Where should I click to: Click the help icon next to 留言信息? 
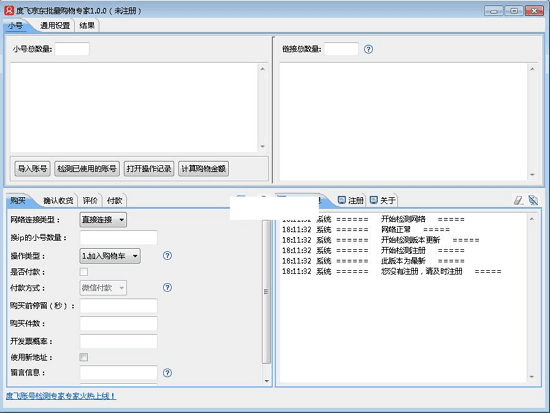[167, 373]
